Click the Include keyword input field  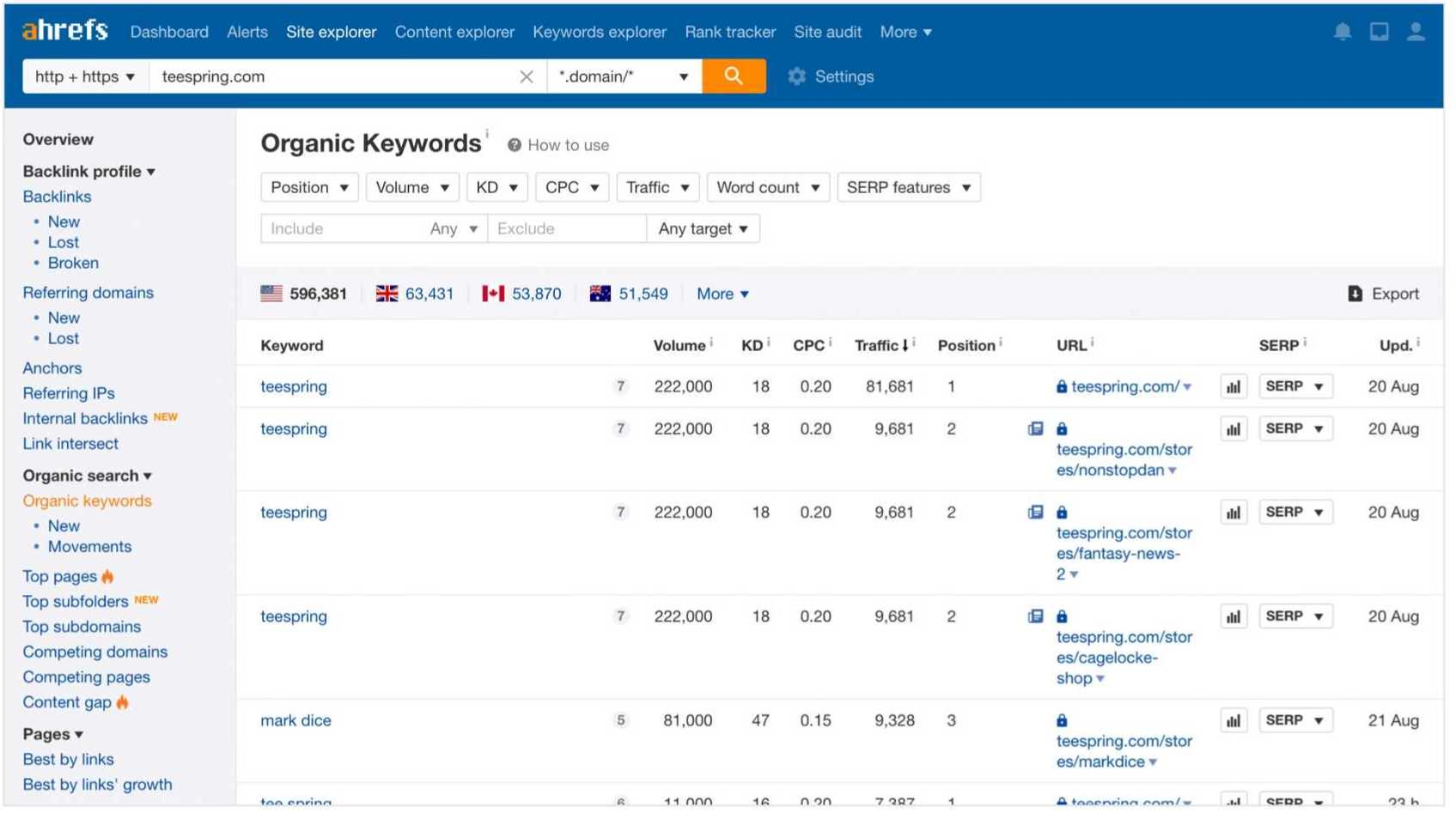point(344,230)
